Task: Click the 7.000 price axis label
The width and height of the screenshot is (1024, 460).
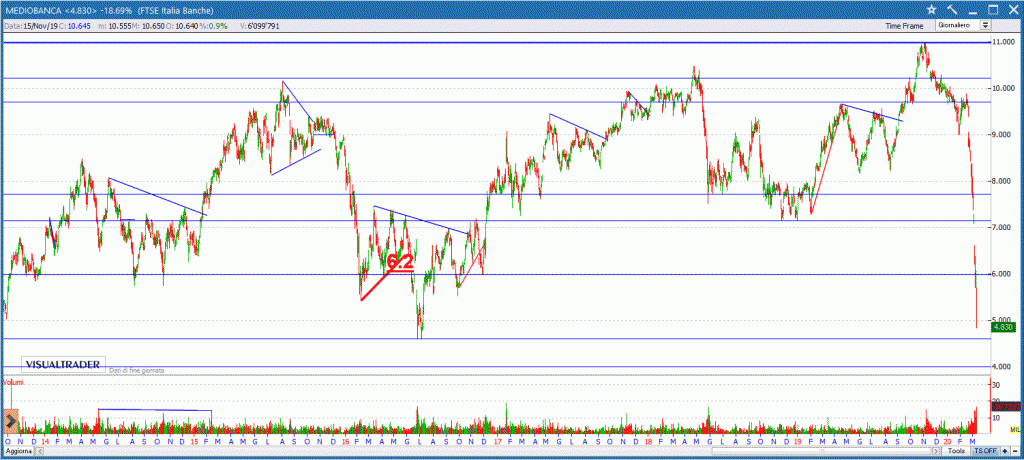Action: tap(1002, 227)
